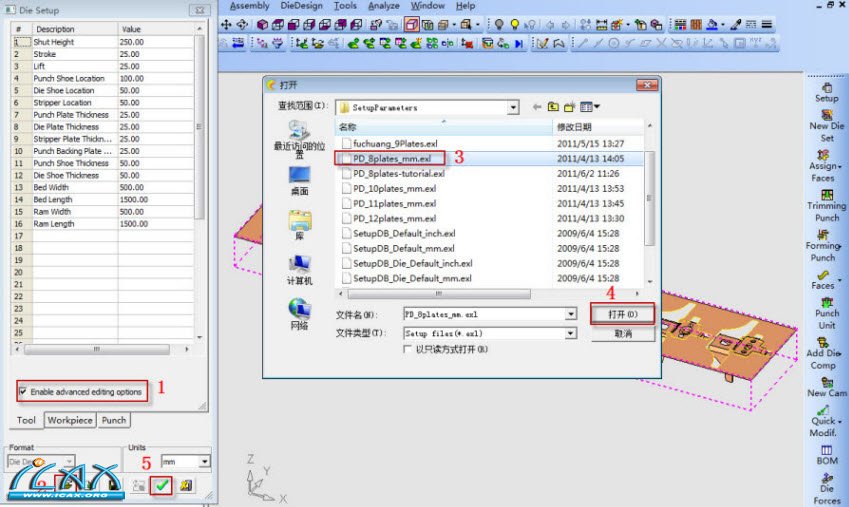This screenshot has width=849, height=507.
Task: Sort files by modified date header (修改日期)
Action: (598, 127)
